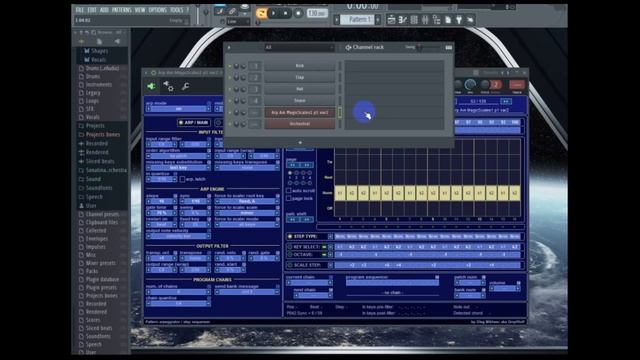The image size is (640, 360).
Task: Open the OPTIONS menu
Action: [158, 10]
